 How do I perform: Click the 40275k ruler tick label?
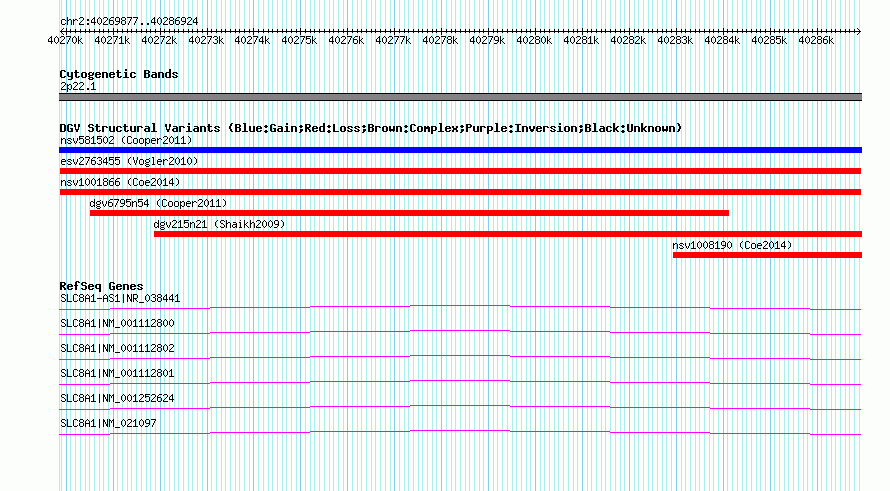299,40
